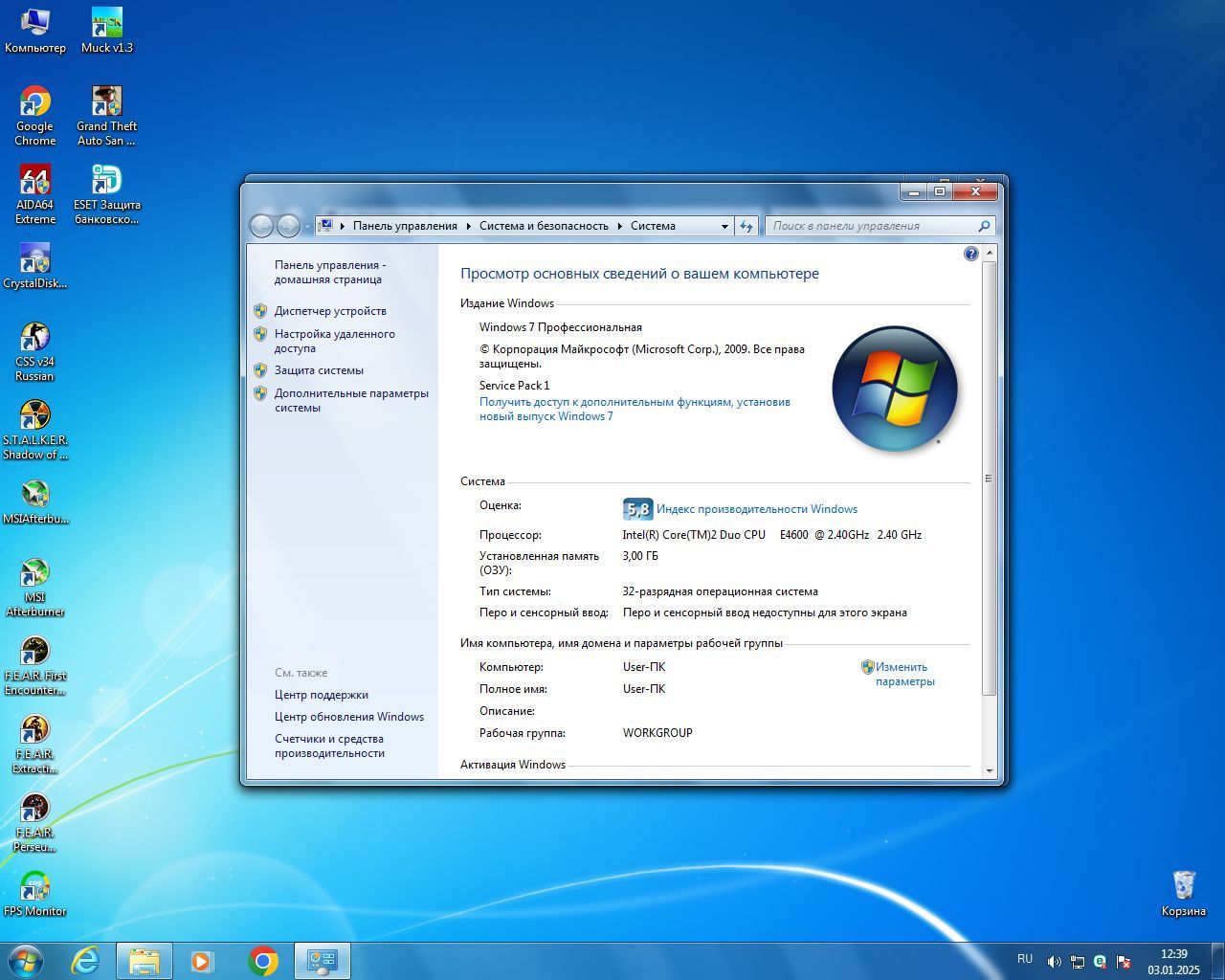
Task: Click Получить доступ к дополнительным функциям link
Action: [635, 409]
